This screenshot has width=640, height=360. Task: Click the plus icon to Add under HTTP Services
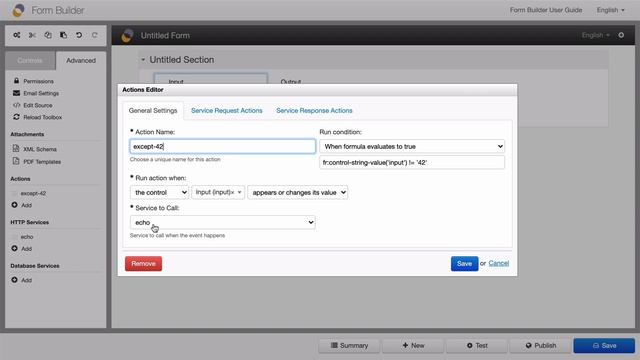15,248
